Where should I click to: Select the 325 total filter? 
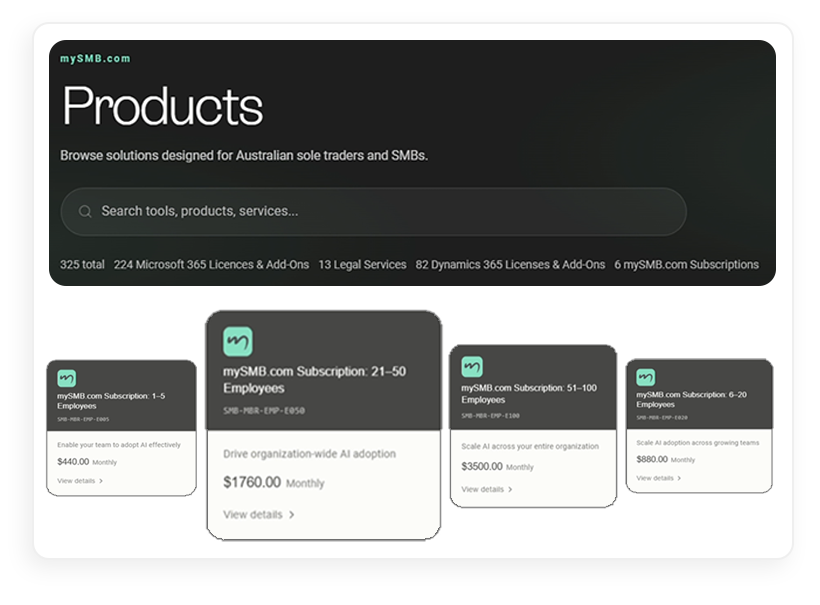(82, 265)
